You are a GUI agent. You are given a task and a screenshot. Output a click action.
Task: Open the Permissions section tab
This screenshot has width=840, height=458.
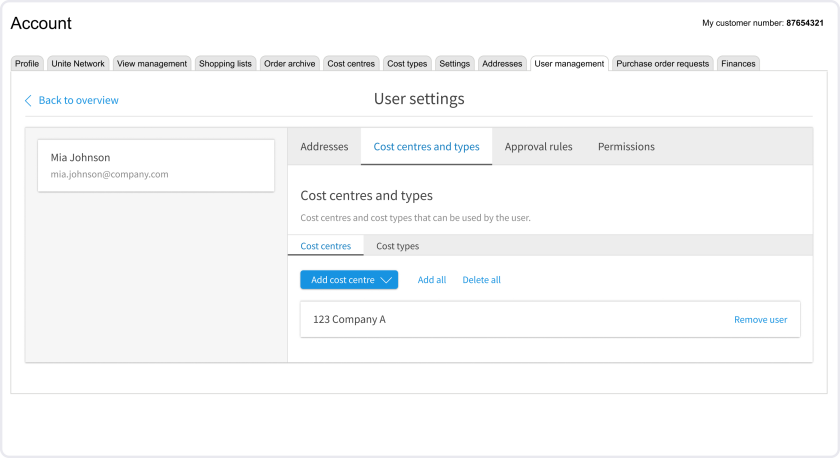626,147
